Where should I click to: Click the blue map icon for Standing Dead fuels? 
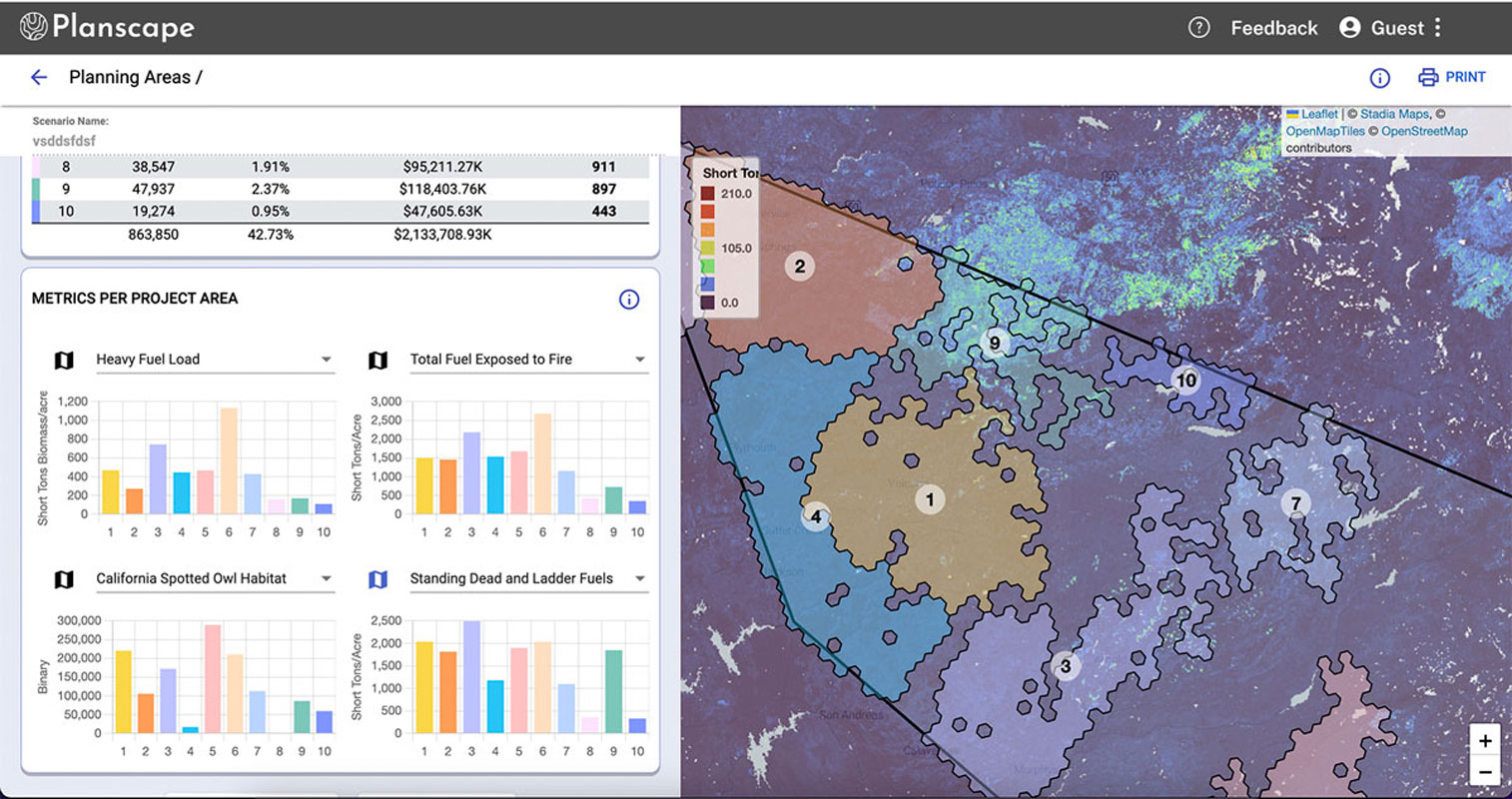click(378, 579)
